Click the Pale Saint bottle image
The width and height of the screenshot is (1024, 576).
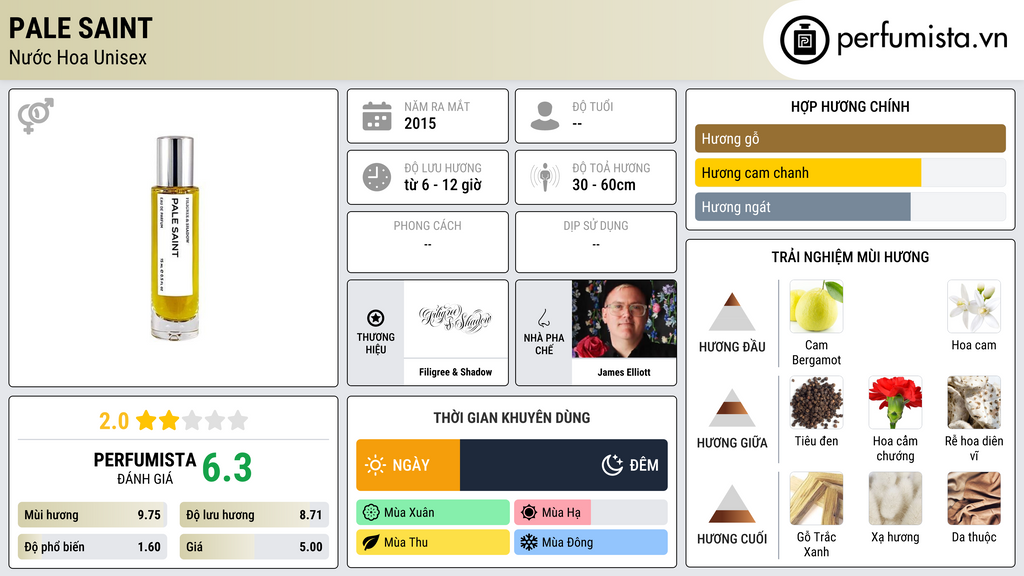point(174,238)
